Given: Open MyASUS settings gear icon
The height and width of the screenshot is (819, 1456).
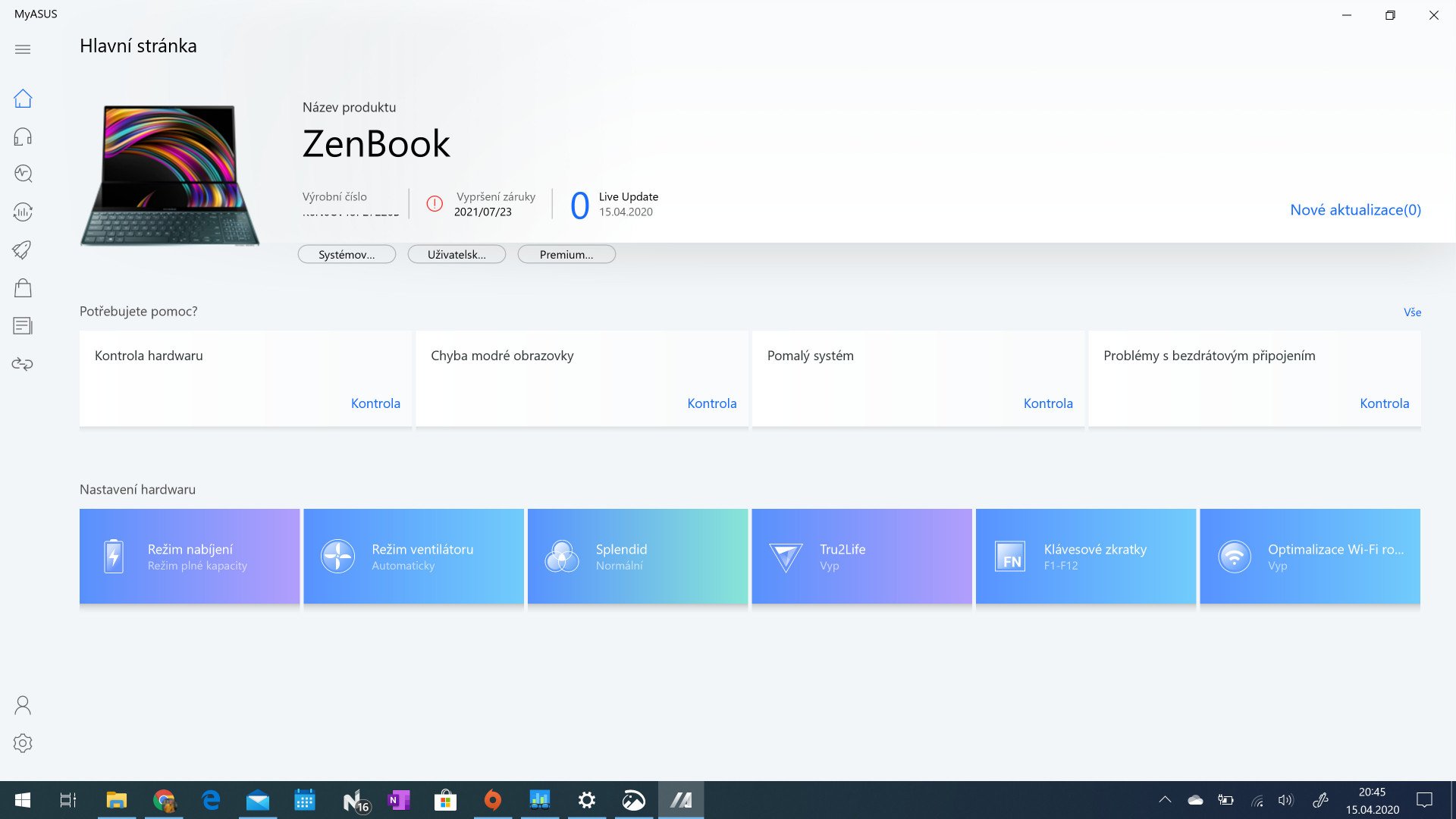Looking at the screenshot, I should (x=23, y=743).
